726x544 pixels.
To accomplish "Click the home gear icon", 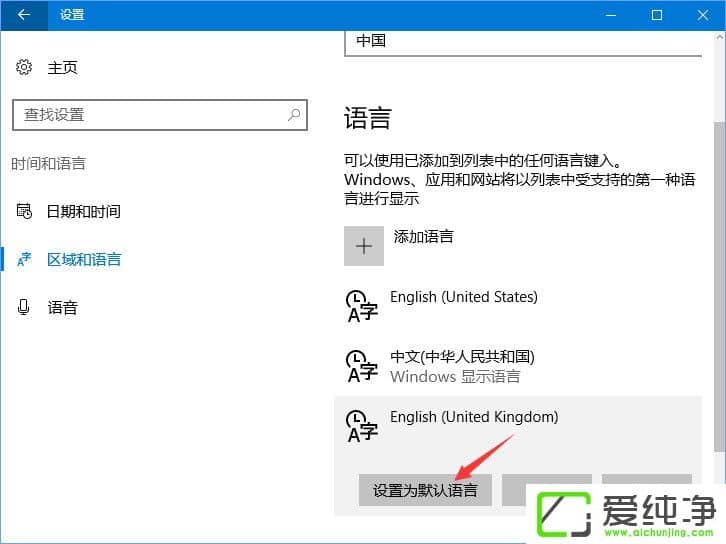I will coord(24,67).
